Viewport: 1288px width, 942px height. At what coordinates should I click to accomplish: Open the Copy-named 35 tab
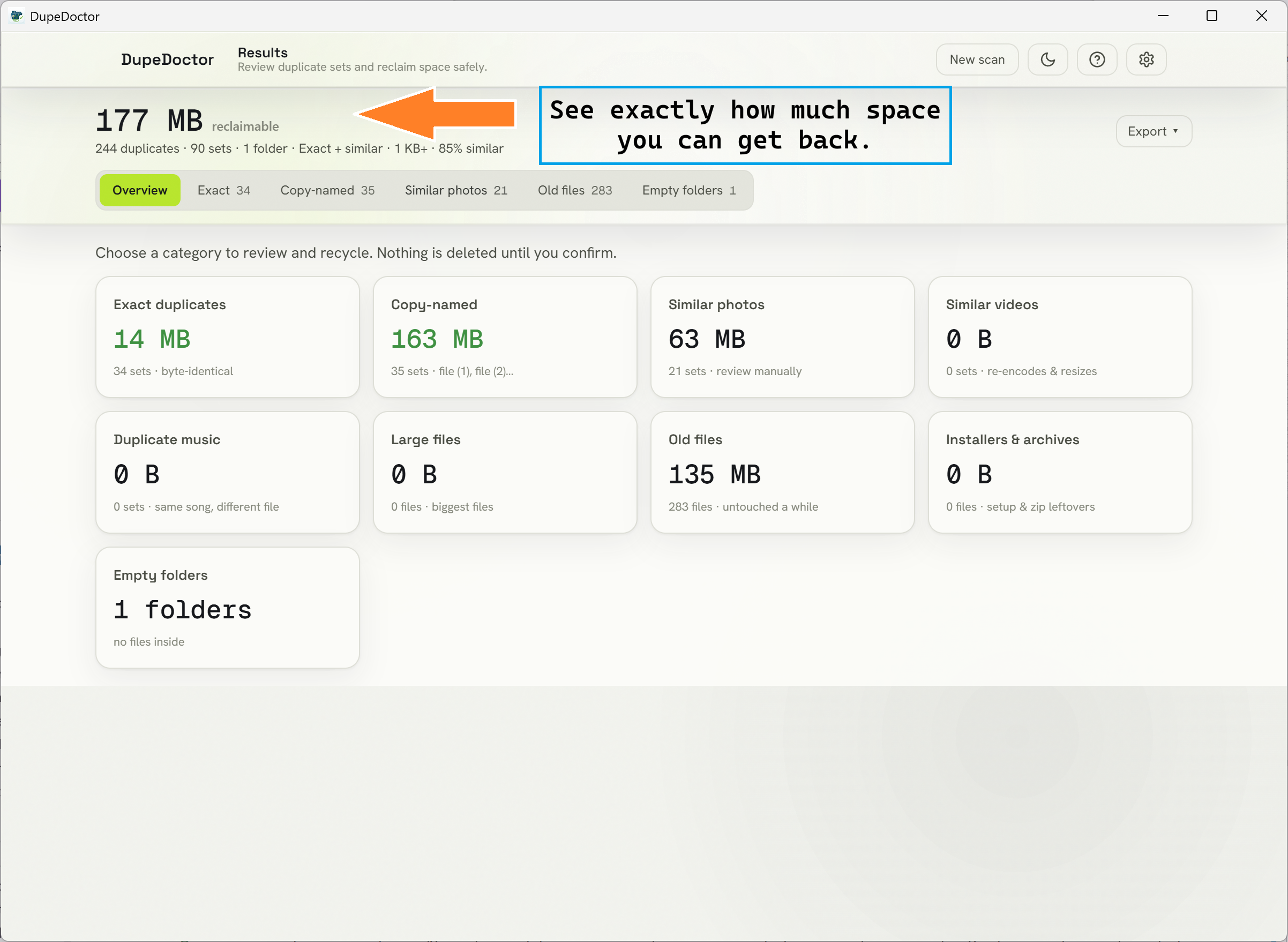coord(327,190)
